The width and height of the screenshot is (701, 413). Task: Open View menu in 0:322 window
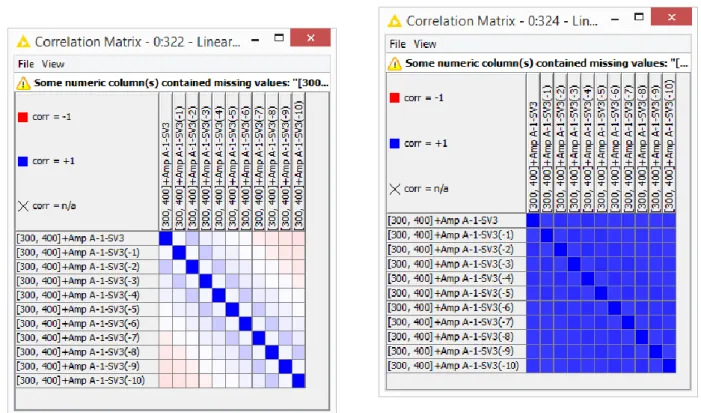53,64
